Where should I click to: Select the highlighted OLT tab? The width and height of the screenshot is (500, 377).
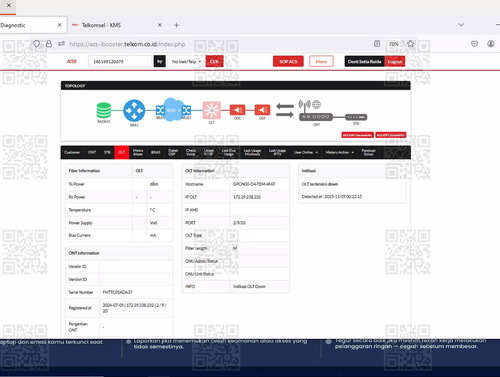(122, 152)
